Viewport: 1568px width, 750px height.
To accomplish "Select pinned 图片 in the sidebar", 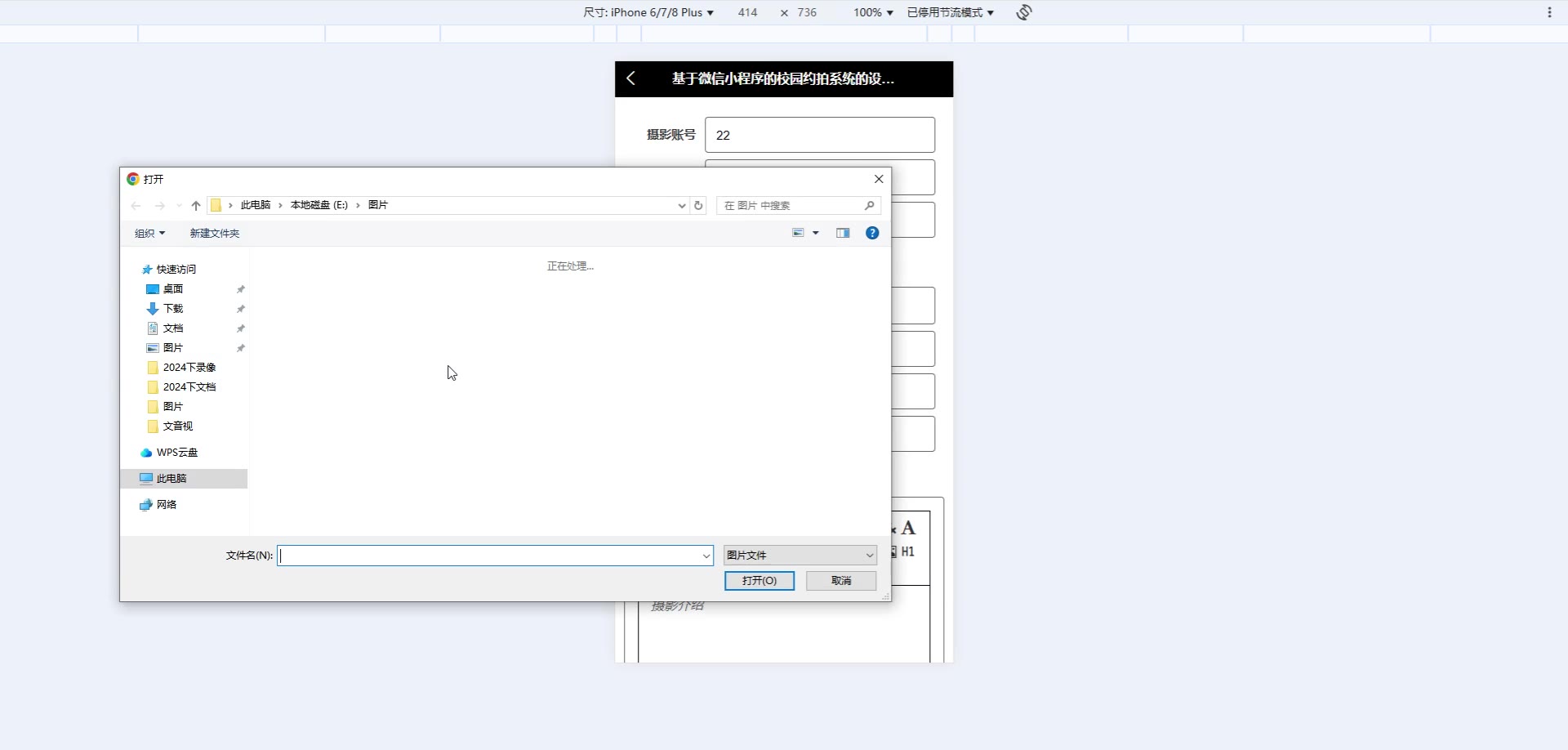I will pyautogui.click(x=172, y=348).
